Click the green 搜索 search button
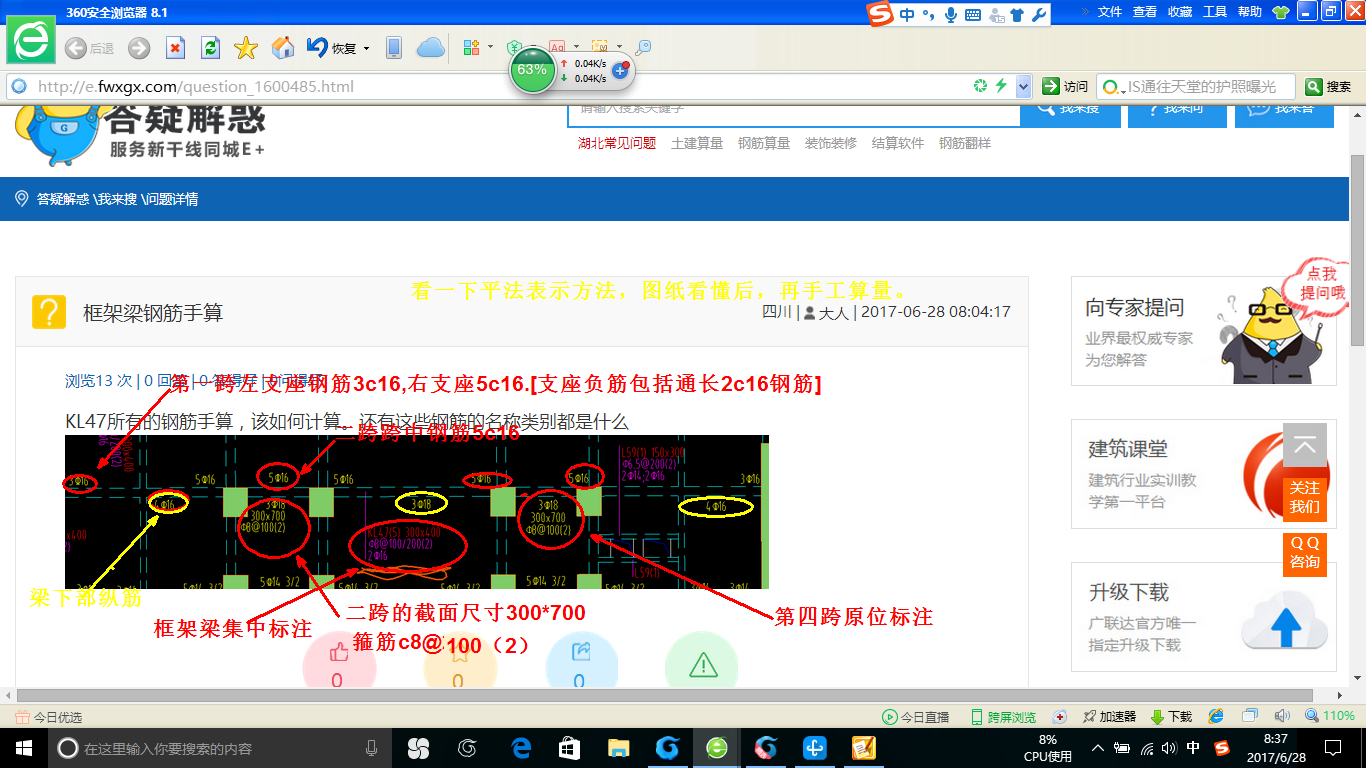The width and height of the screenshot is (1366, 768). tap(1329, 87)
